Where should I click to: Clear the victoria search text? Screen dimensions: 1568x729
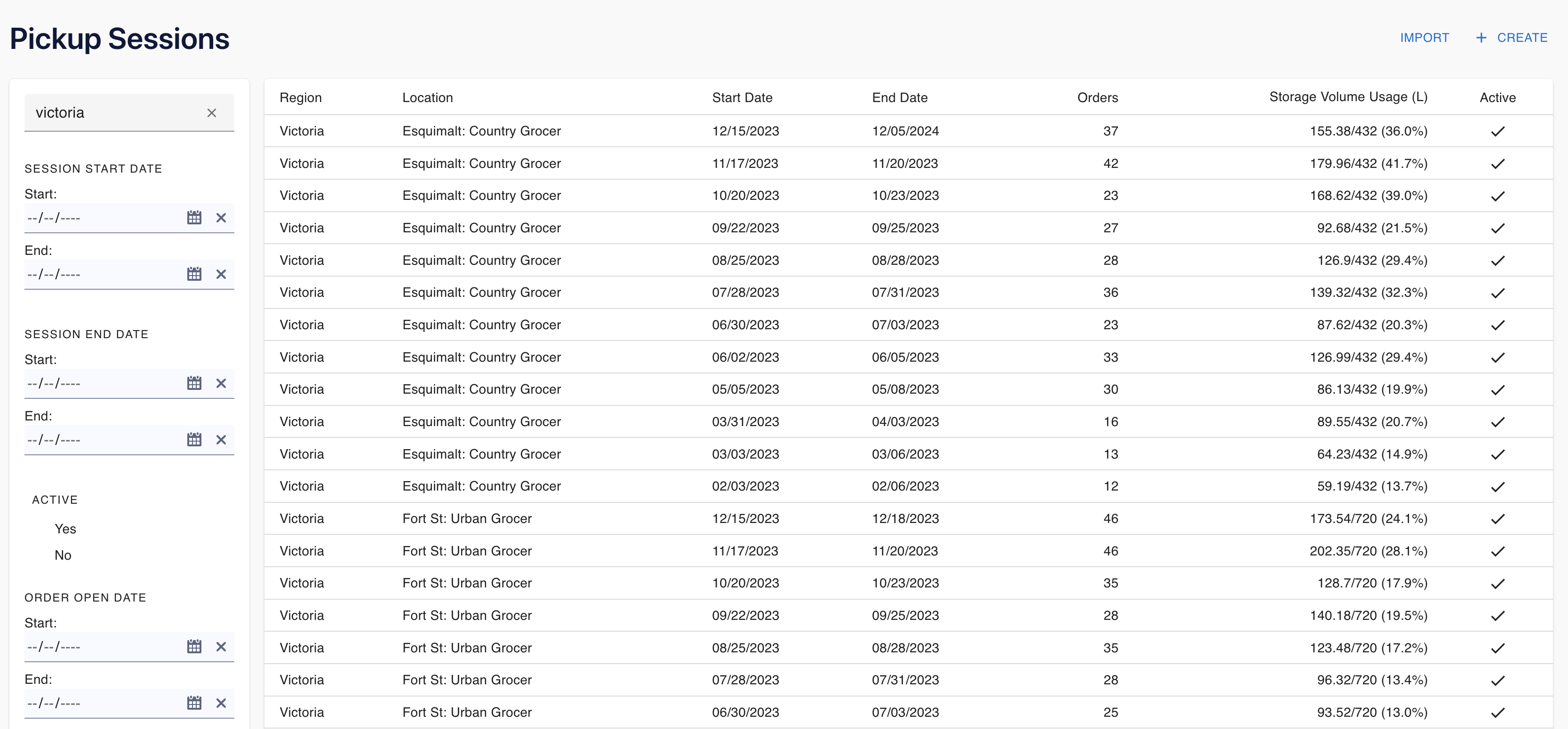(211, 113)
